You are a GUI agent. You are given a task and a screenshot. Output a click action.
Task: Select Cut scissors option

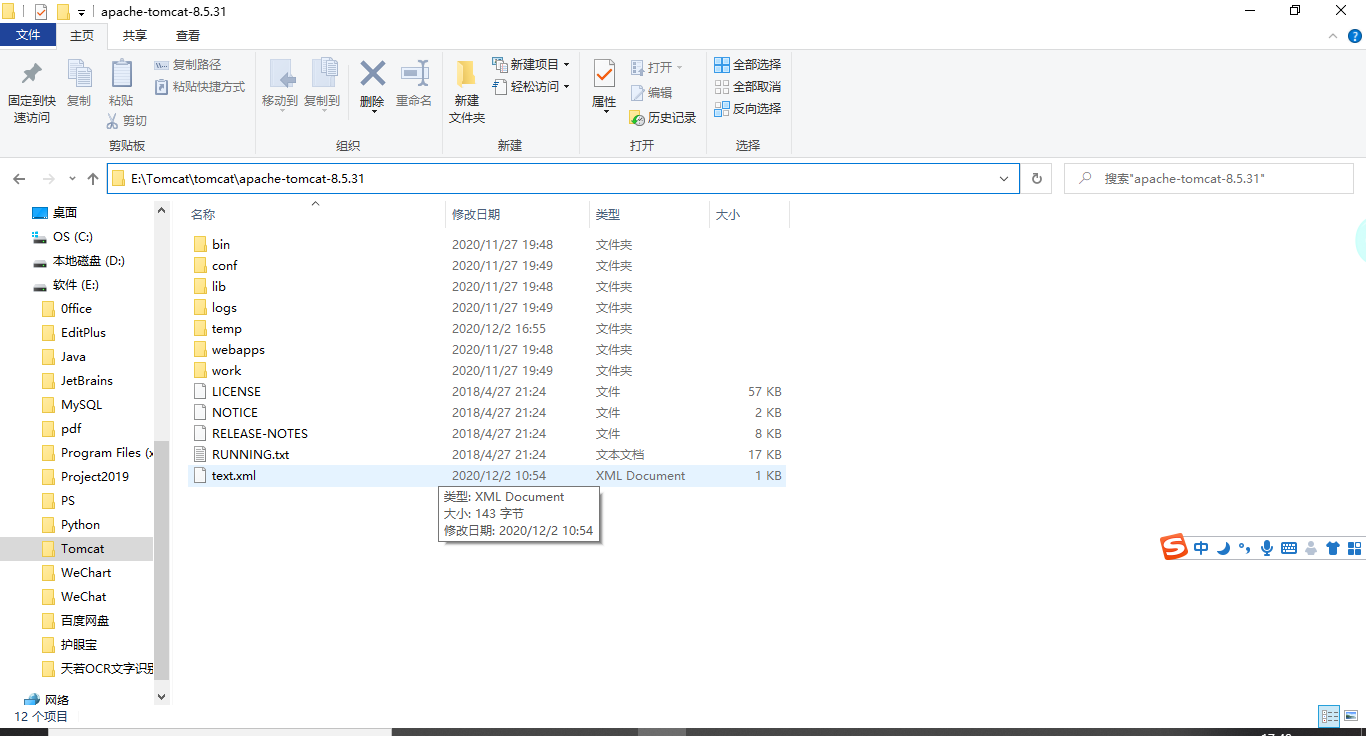click(x=127, y=121)
